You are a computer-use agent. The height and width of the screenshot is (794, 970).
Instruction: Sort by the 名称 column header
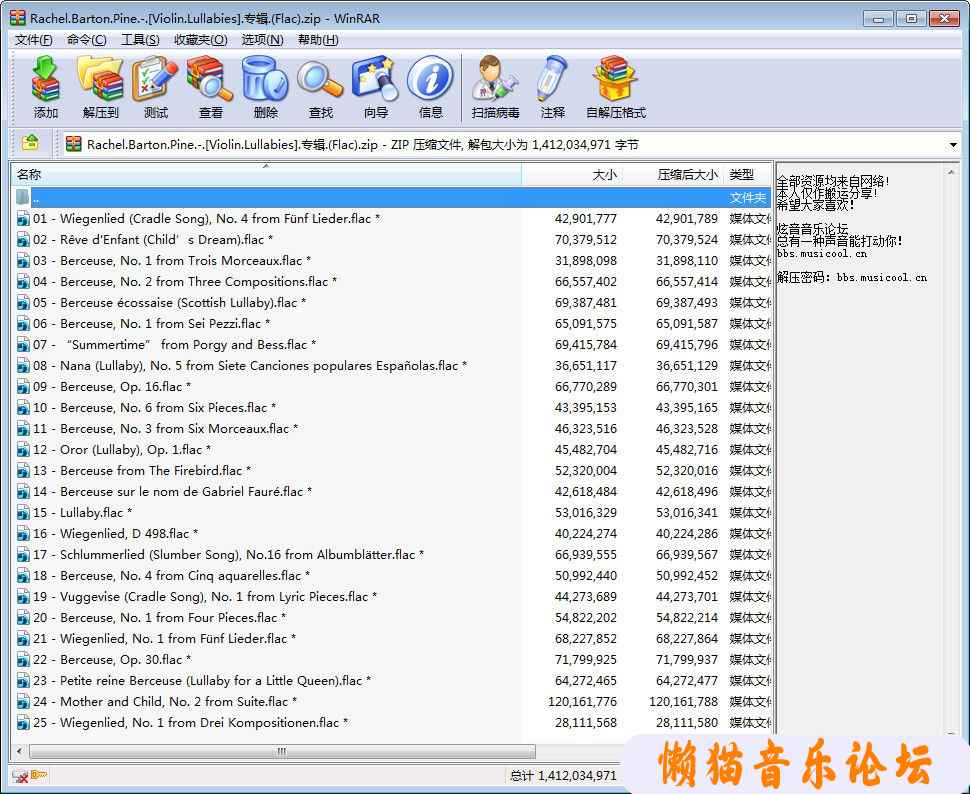tap(266, 175)
